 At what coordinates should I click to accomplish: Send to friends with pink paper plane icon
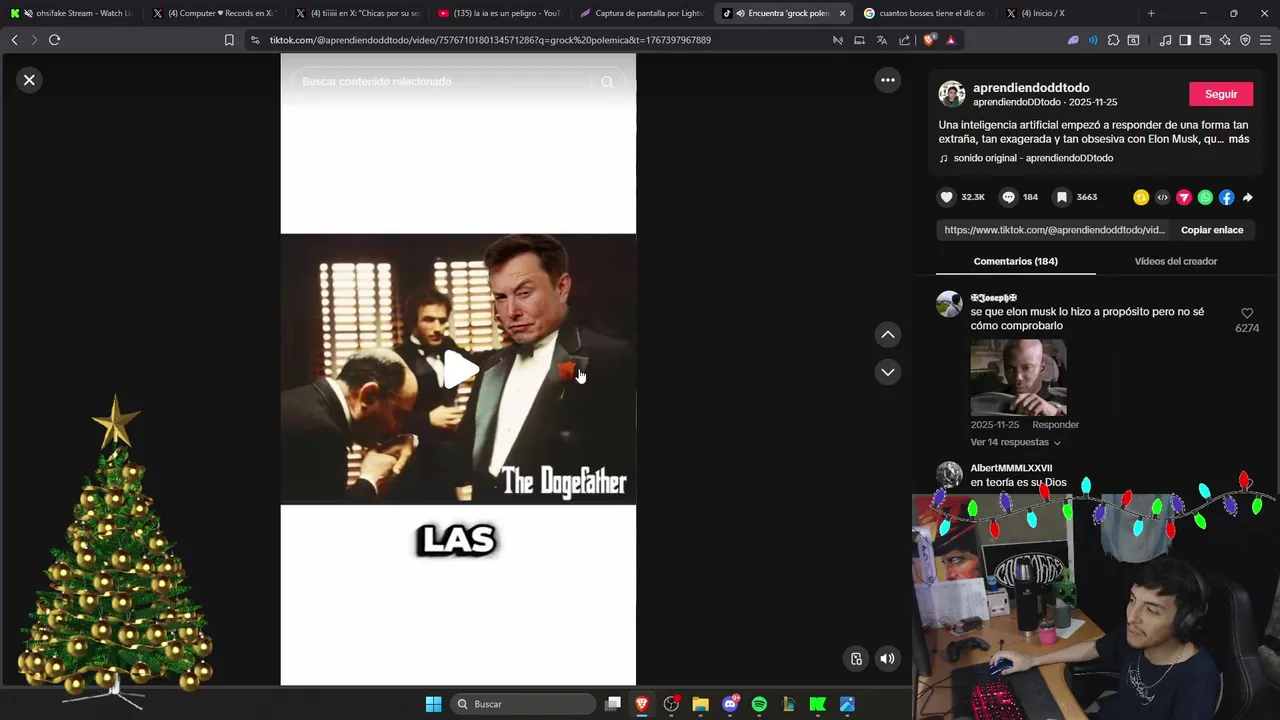pyautogui.click(x=1184, y=198)
